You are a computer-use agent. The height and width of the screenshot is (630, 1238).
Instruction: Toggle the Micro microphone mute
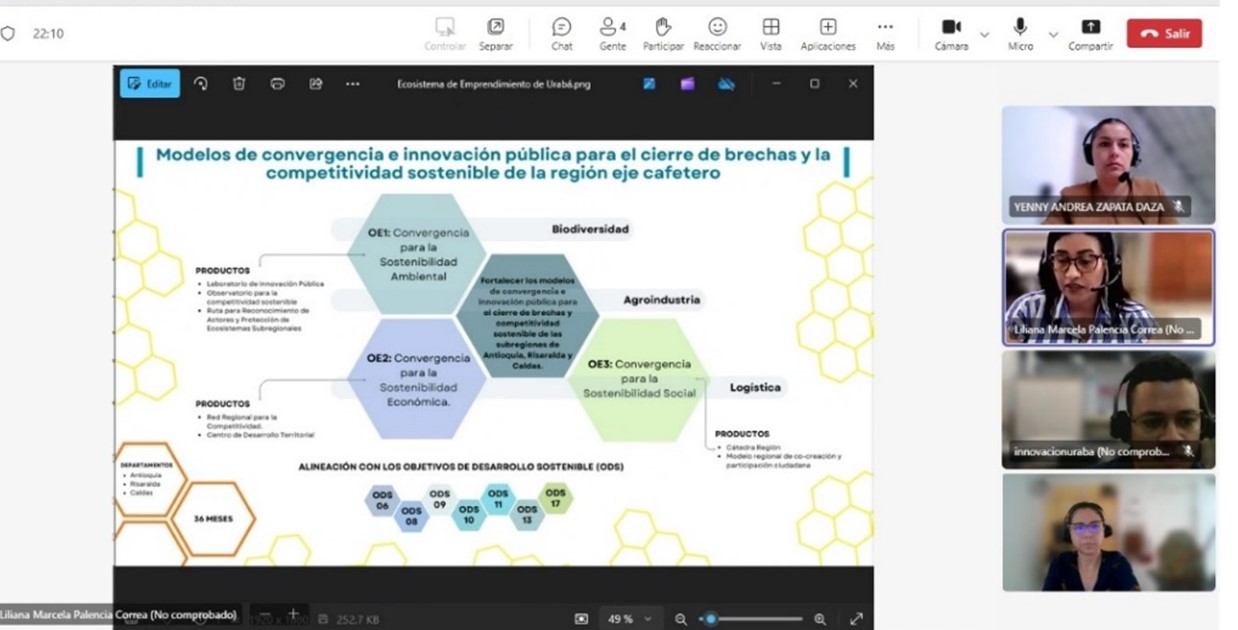(1020, 33)
